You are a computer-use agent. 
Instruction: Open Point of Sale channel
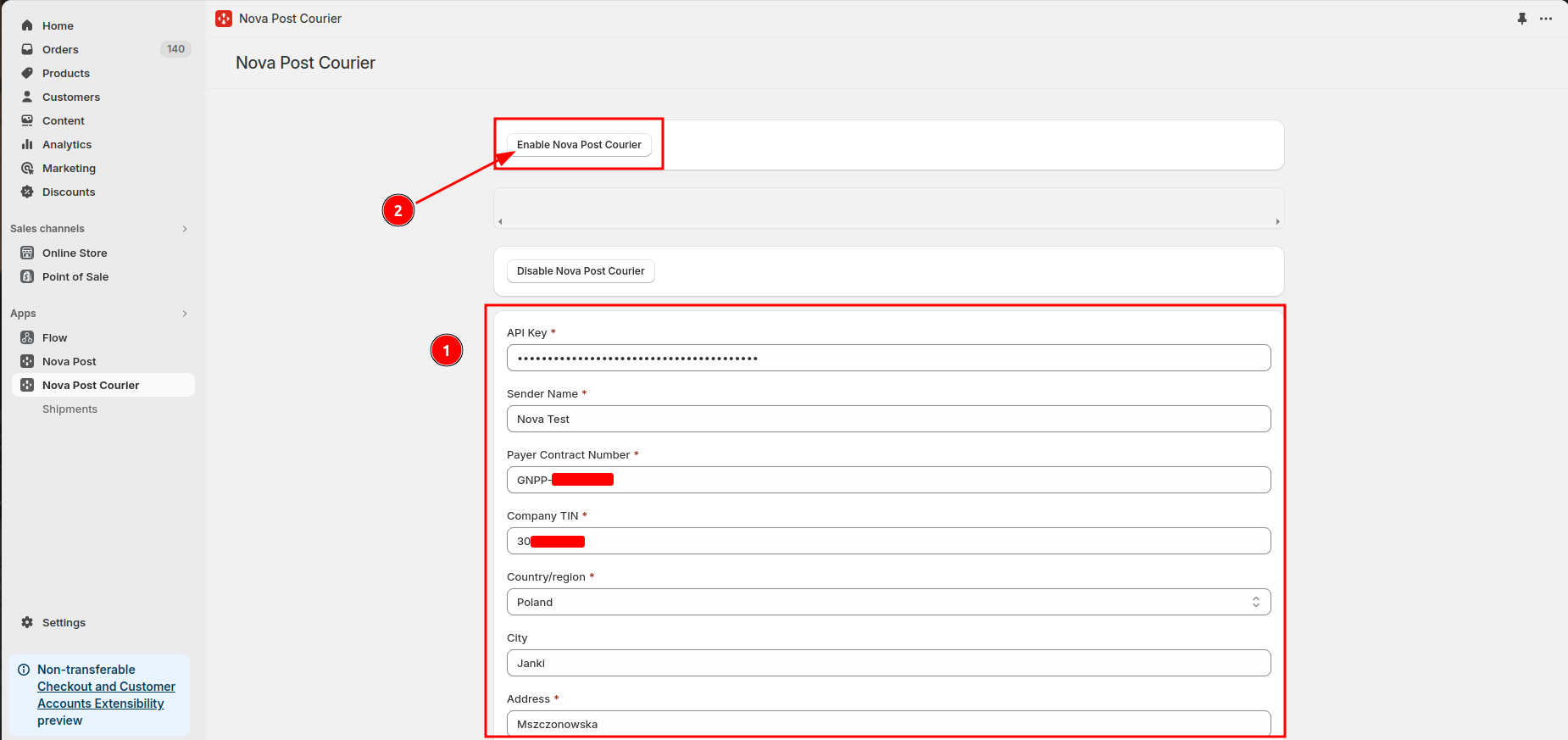coord(75,276)
